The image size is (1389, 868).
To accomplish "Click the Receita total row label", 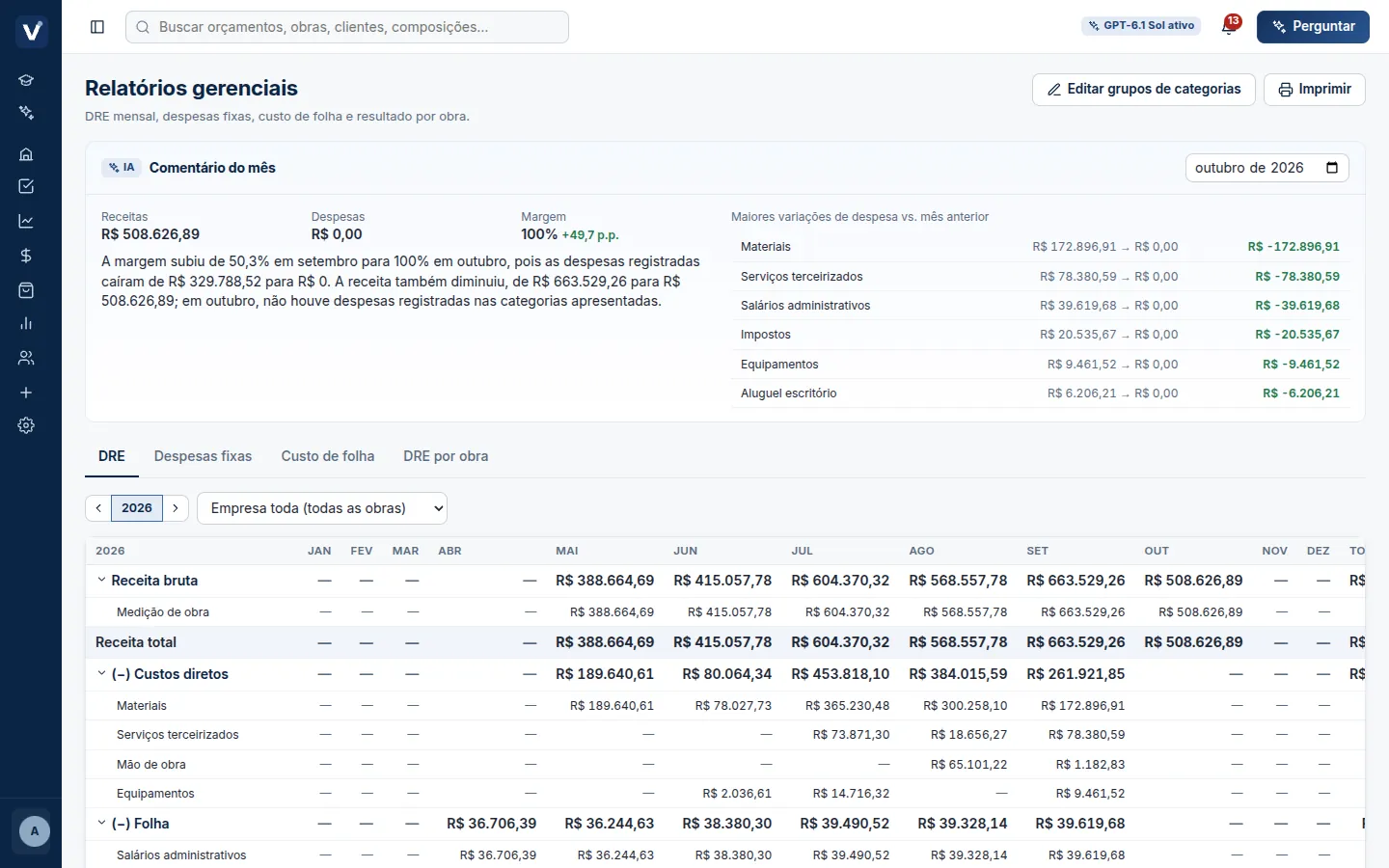I will click(x=136, y=642).
